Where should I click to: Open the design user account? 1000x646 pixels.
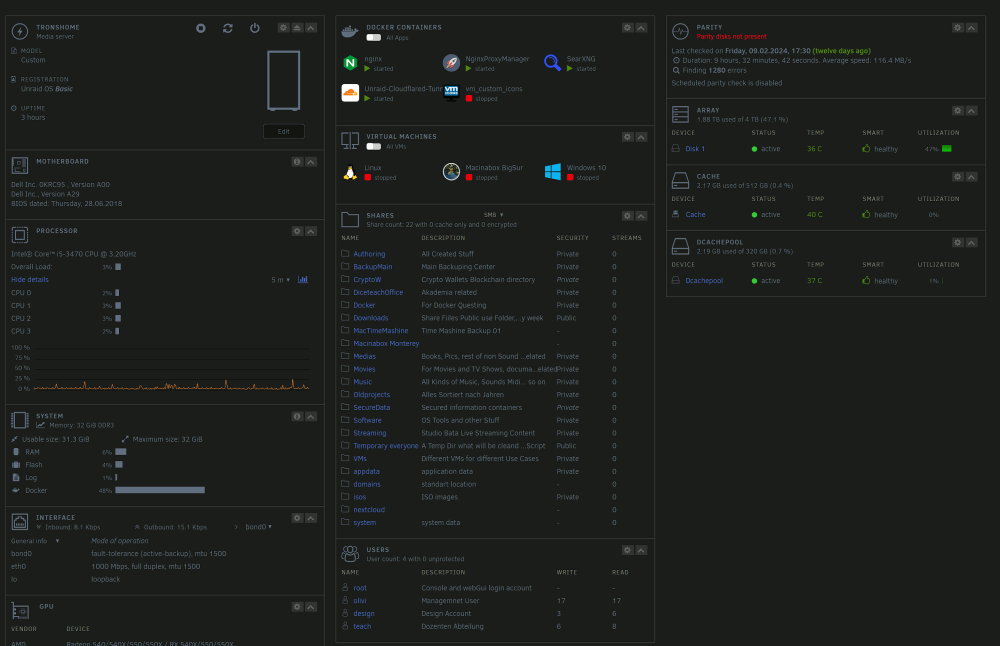(364, 613)
